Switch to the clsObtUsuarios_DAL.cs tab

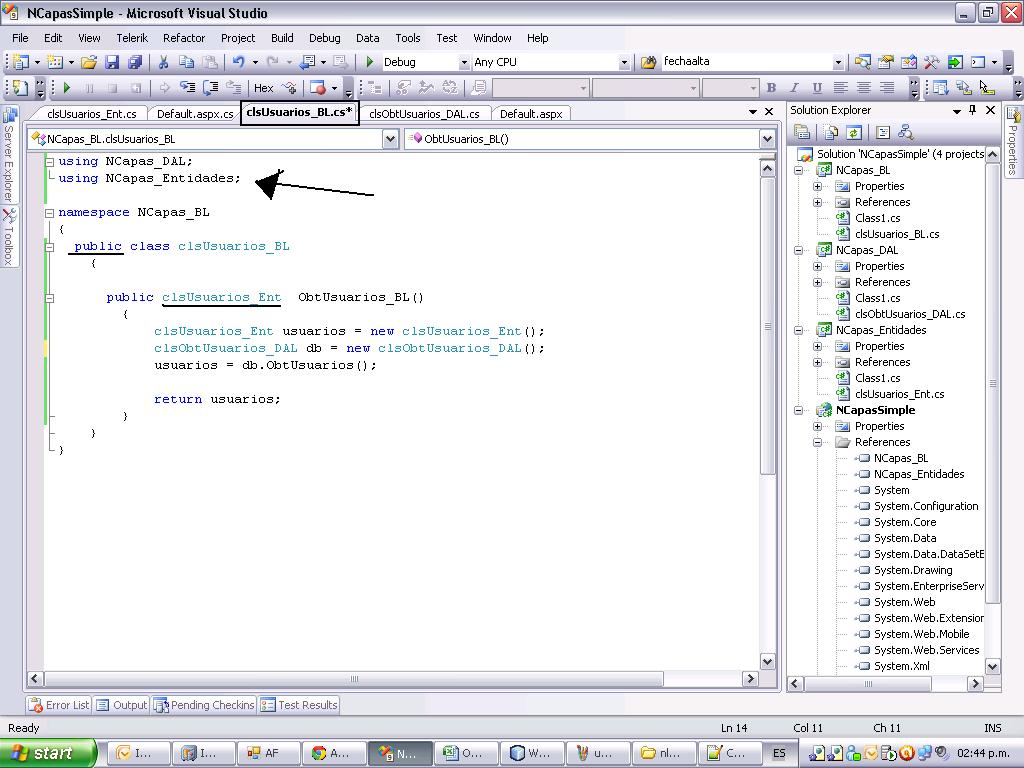pos(425,113)
